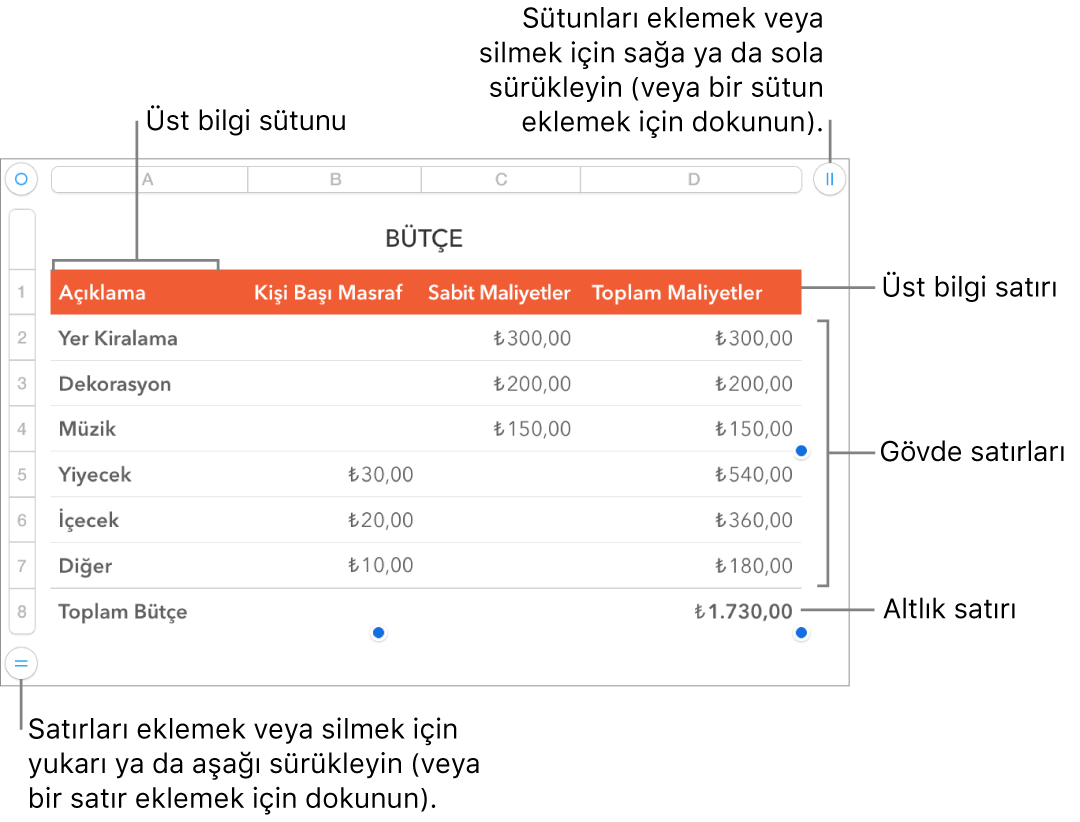Select the Açıklama header cell
Screen dimensions: 1080x822
tap(104, 292)
